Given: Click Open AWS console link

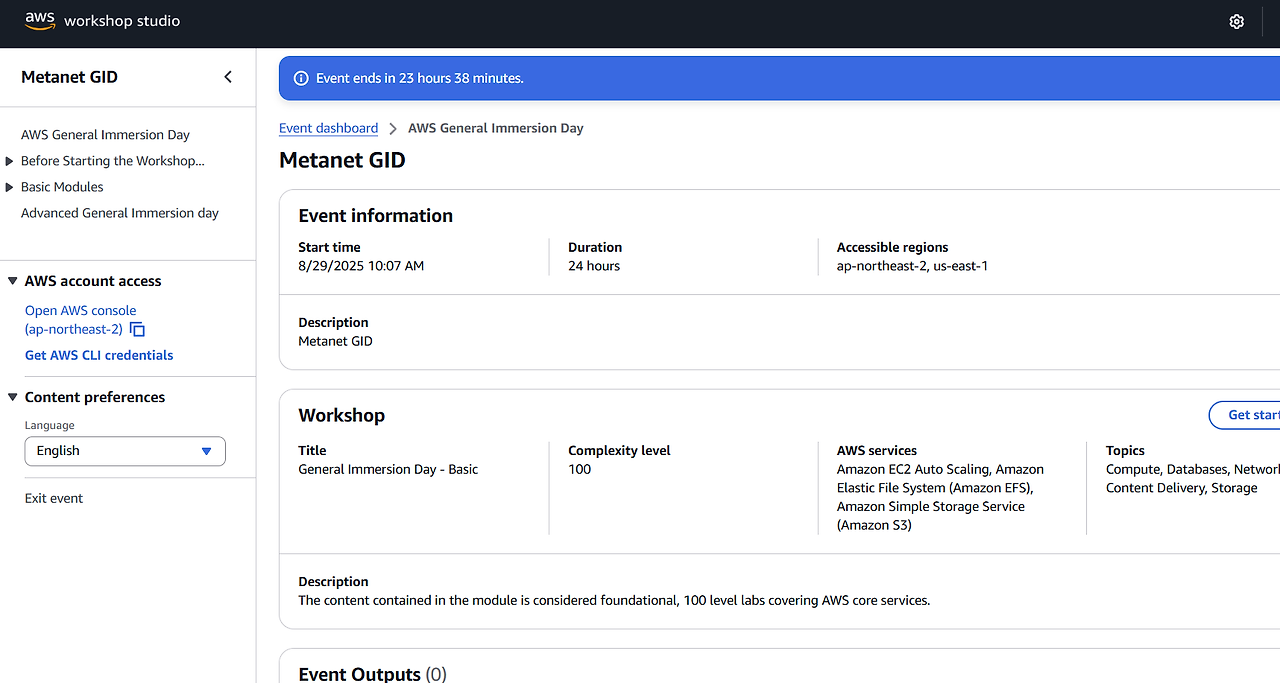Looking at the screenshot, I should tap(80, 320).
